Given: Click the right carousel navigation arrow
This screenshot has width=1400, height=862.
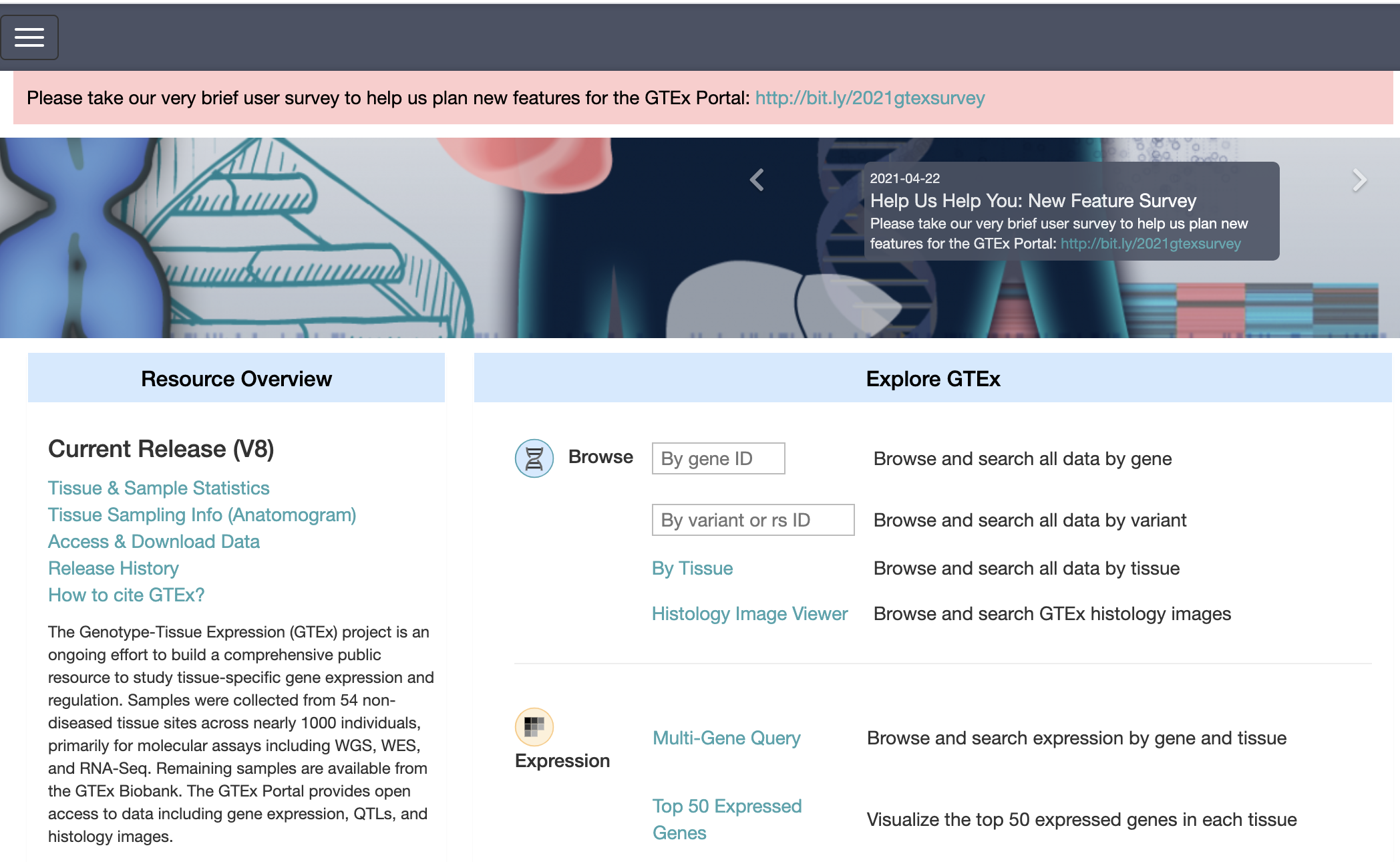Looking at the screenshot, I should pos(1358,180).
